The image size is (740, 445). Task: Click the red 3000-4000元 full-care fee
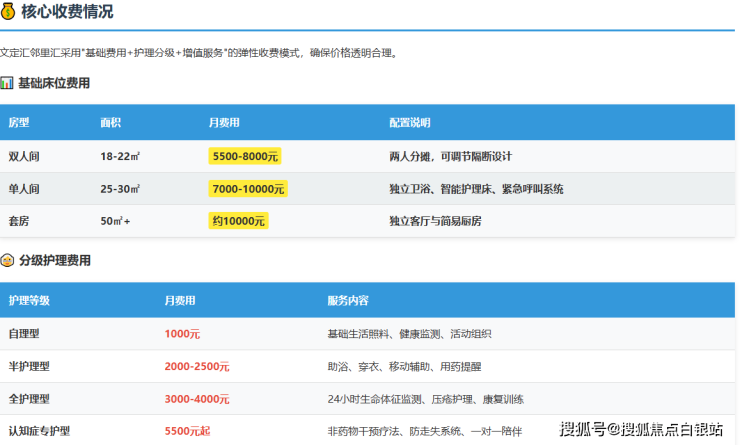[x=197, y=400]
